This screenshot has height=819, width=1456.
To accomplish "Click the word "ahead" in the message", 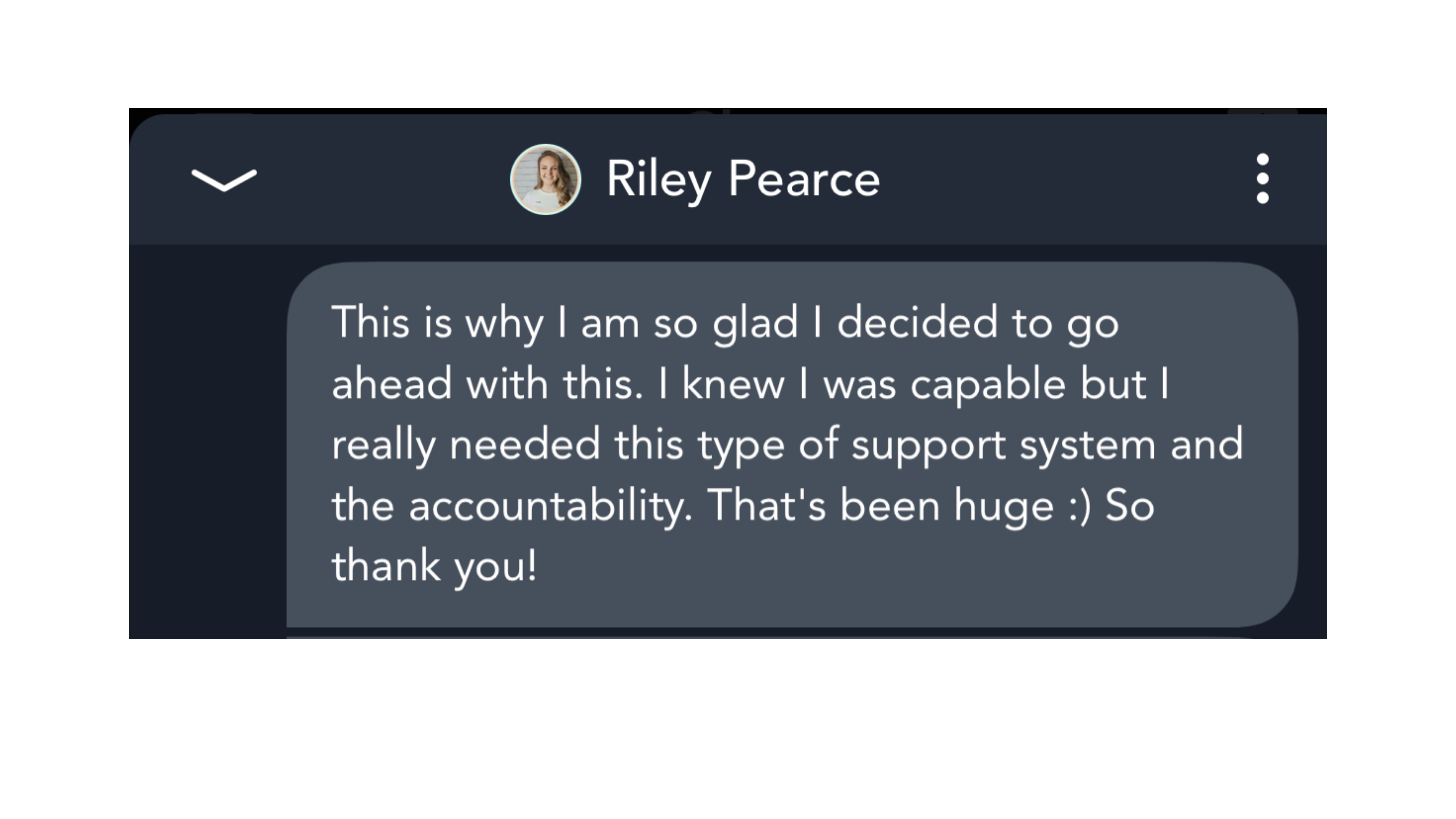I will pyautogui.click(x=392, y=384).
